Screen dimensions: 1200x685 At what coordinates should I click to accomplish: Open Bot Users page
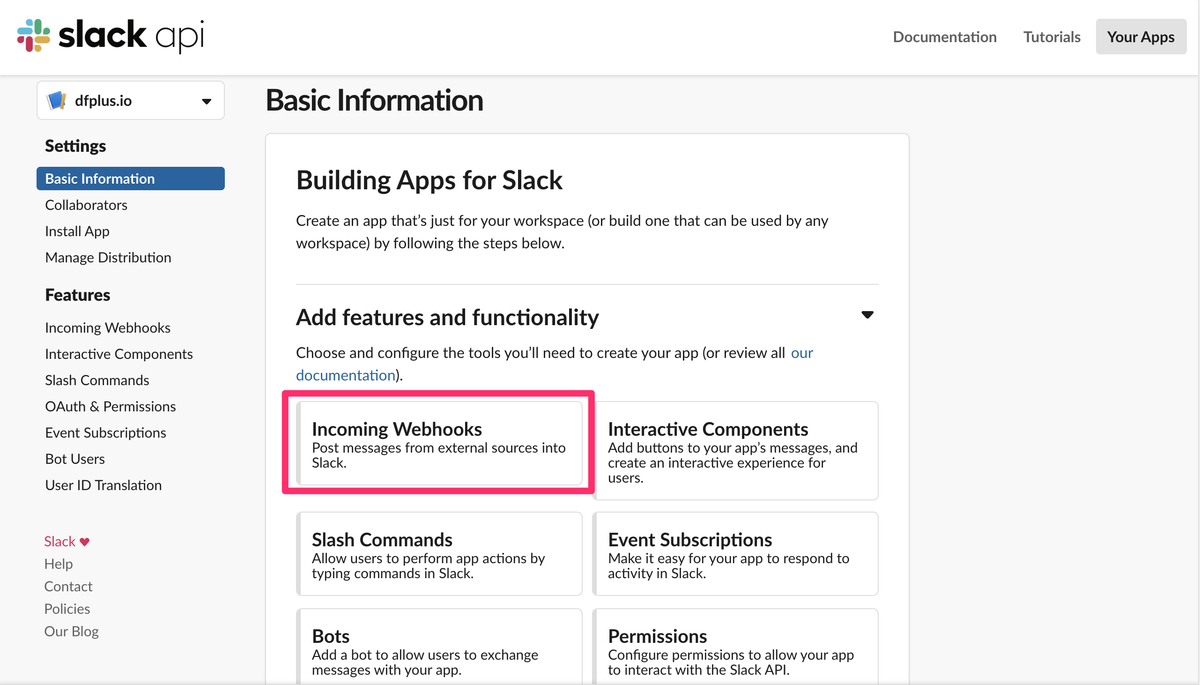[75, 459]
